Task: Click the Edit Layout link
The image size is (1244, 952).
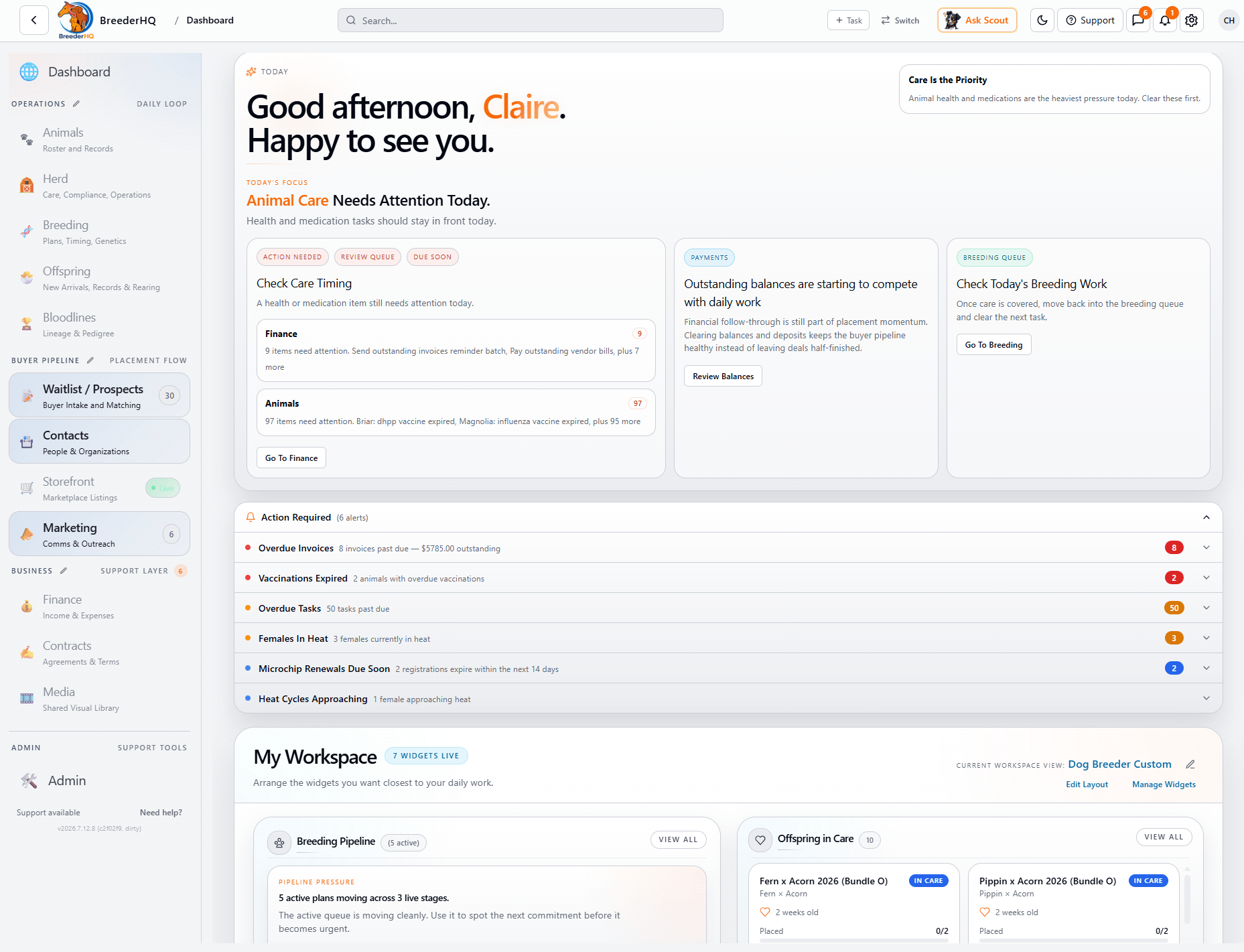Action: 1087,785
